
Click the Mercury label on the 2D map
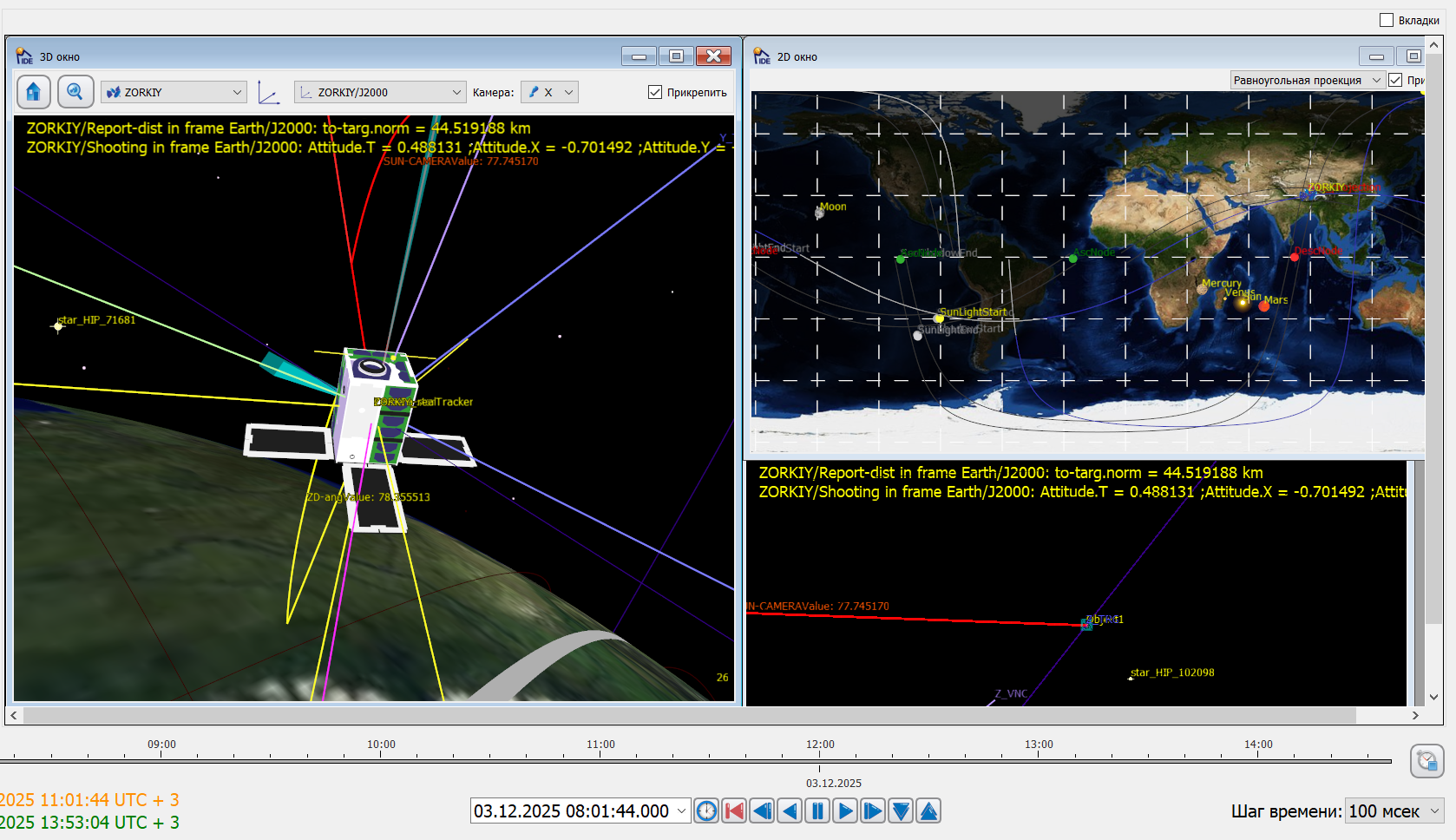[1222, 284]
